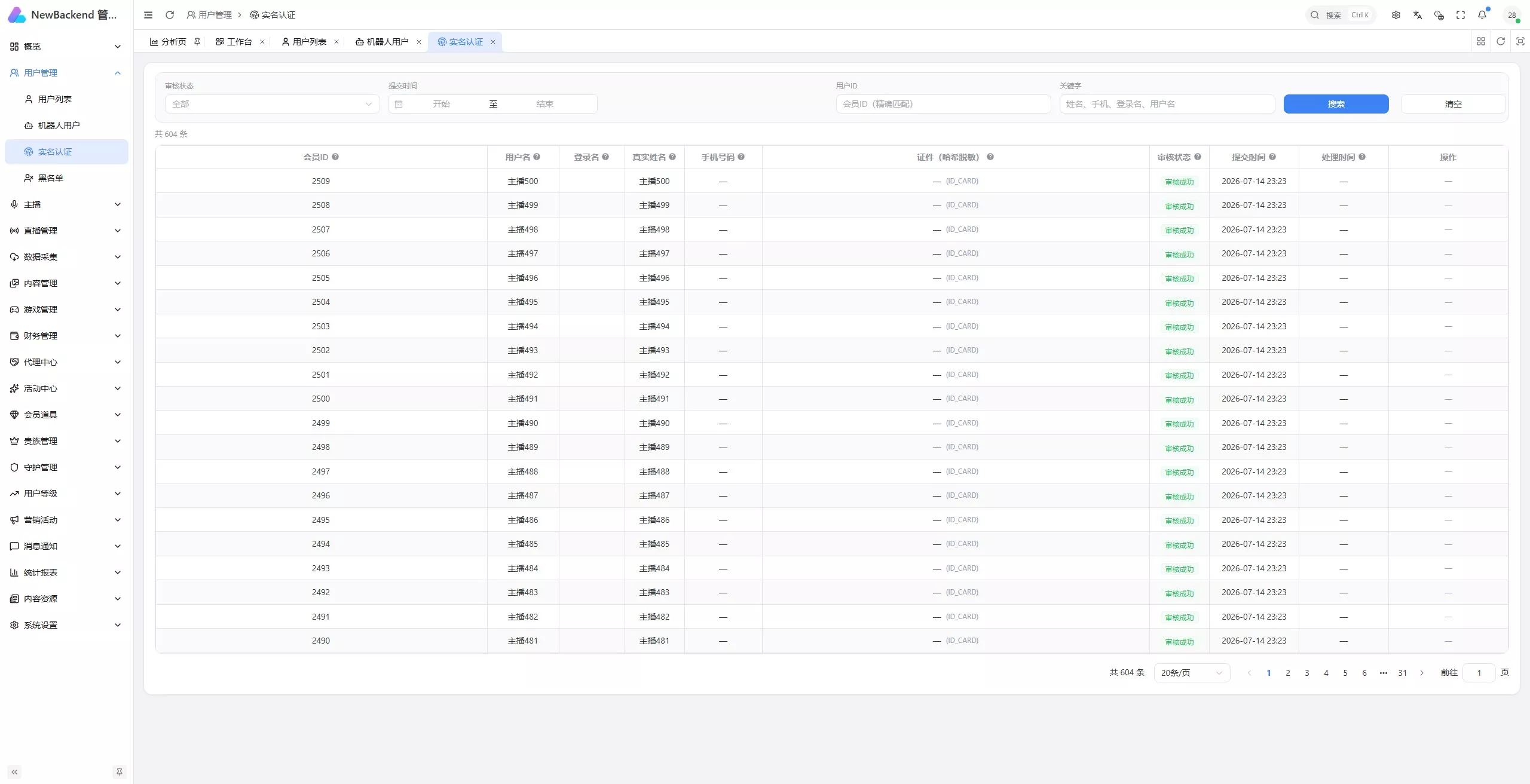
Task: Click help icon beside 审核状态 header
Action: point(1198,157)
